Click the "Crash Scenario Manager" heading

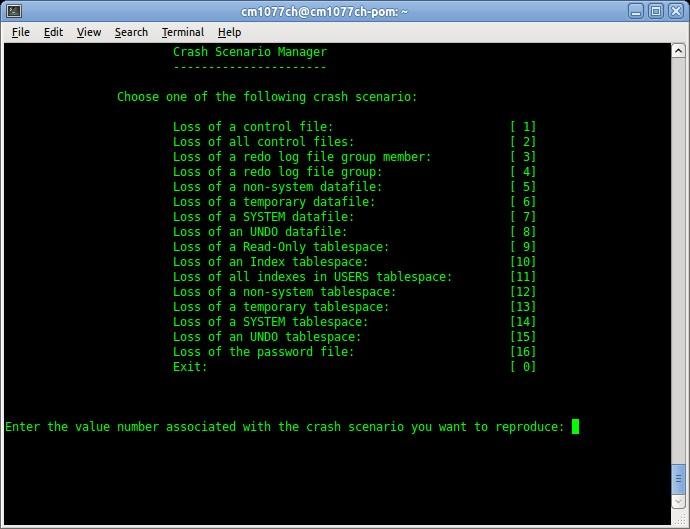click(x=250, y=52)
